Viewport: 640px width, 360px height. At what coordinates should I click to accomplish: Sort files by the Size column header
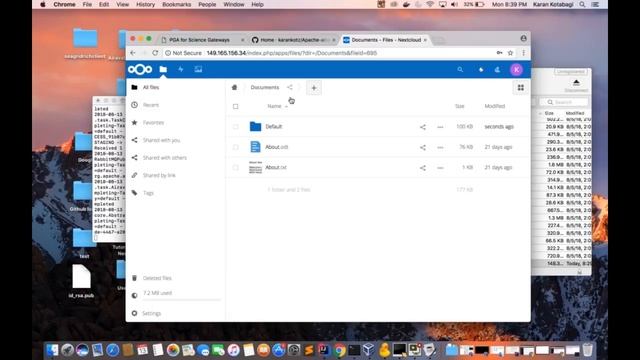coord(460,106)
